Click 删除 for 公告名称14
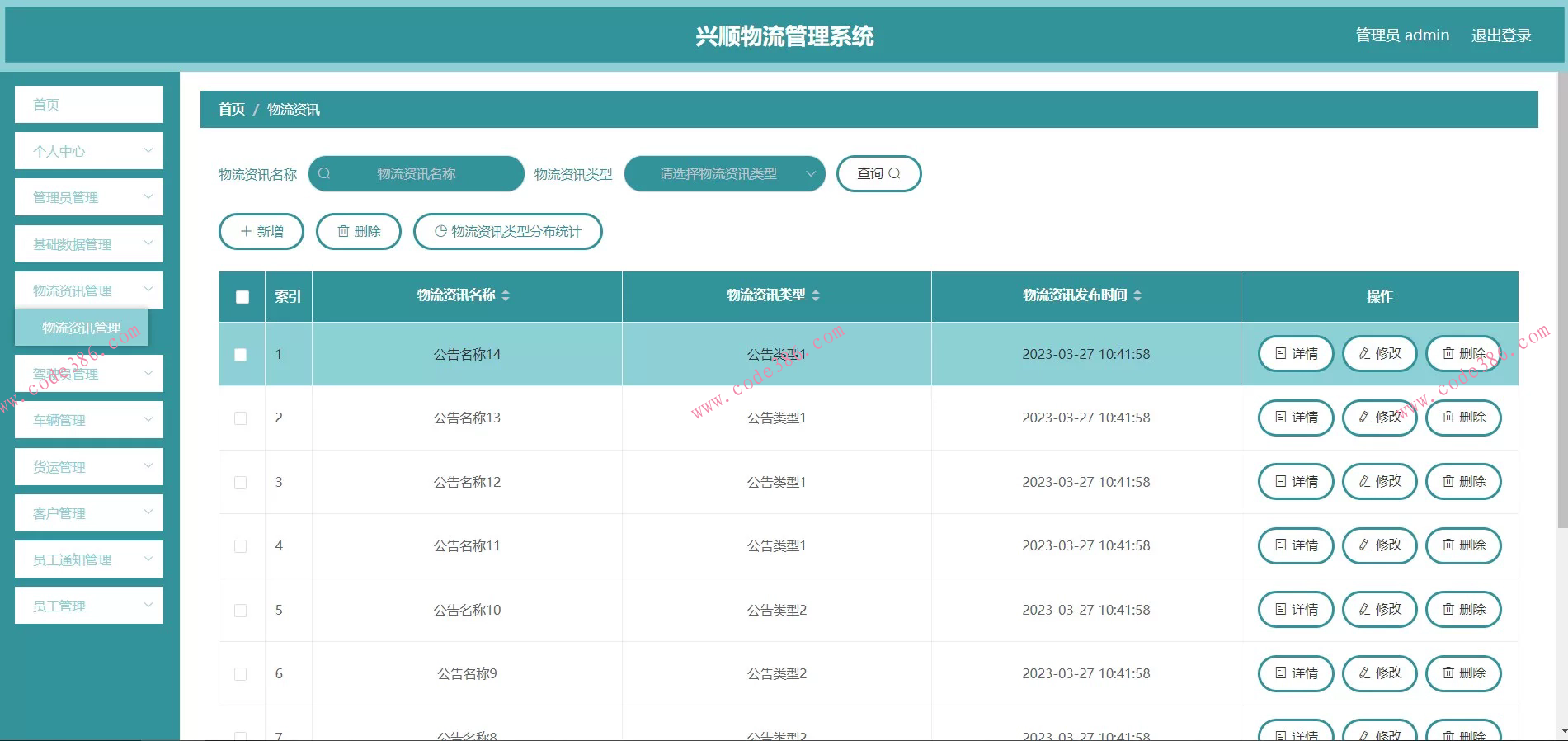Screen dimensions: 1568x741 (x=1463, y=354)
